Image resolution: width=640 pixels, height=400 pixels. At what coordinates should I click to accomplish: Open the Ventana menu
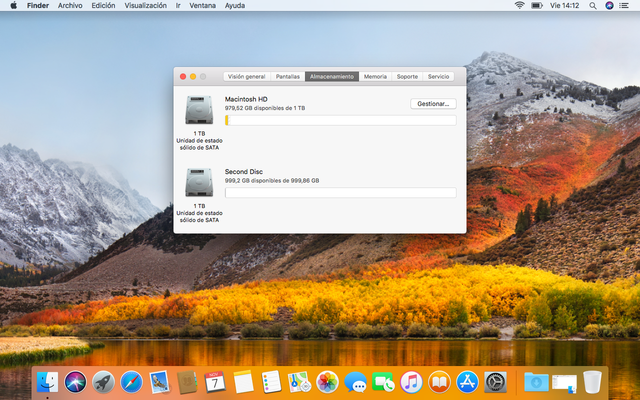pos(202,6)
